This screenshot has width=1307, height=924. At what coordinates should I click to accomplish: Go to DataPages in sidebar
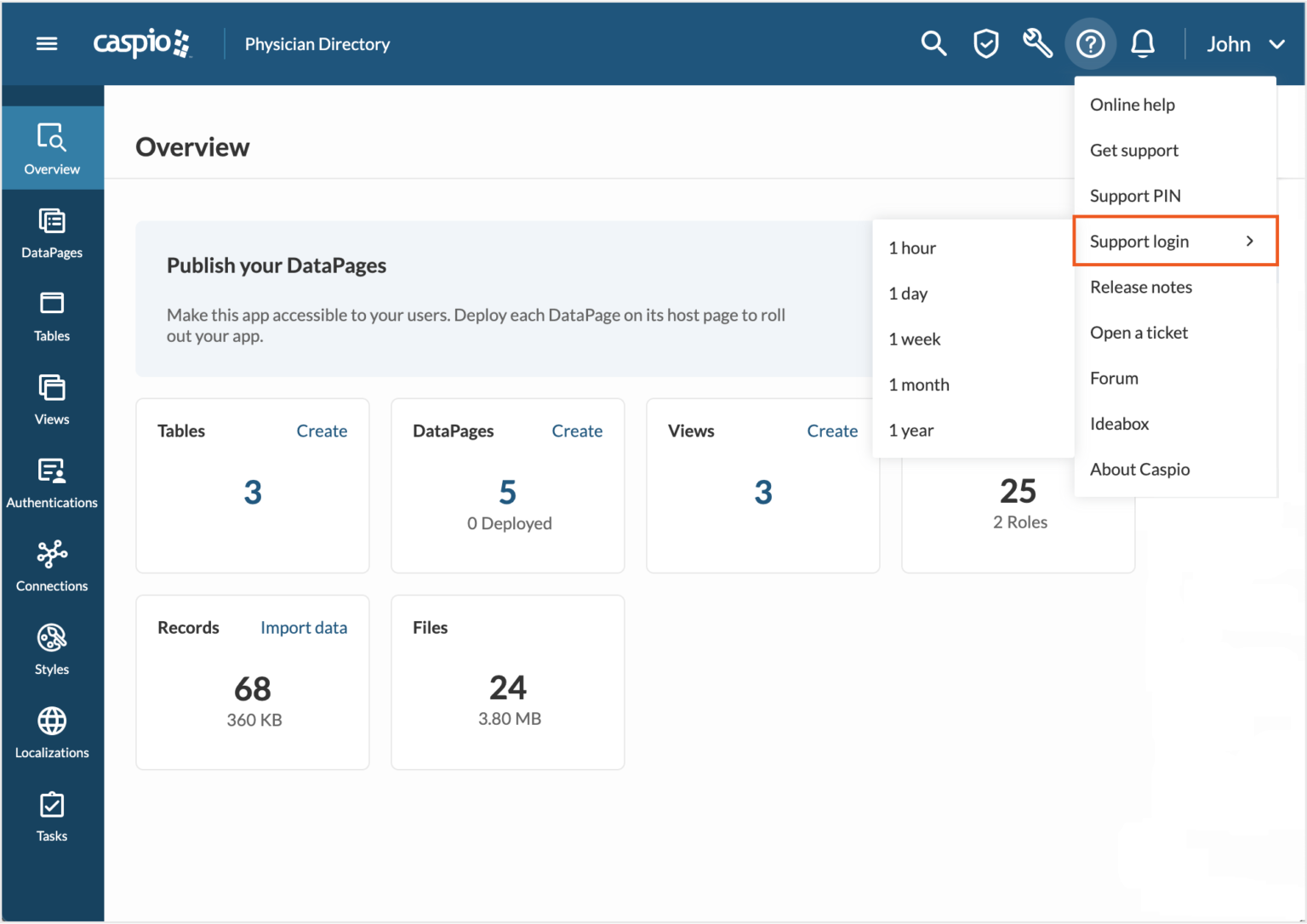pos(52,233)
